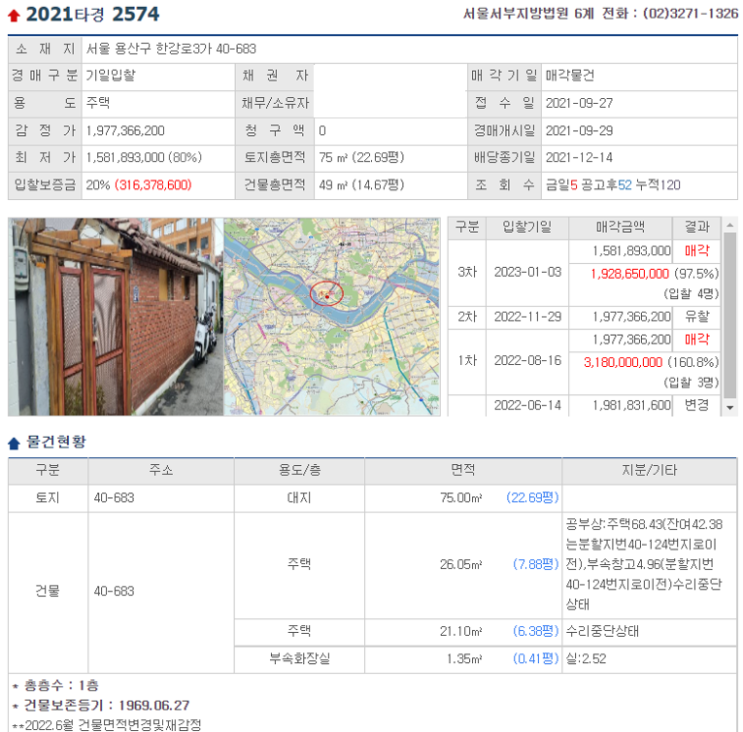Click the note 실:2.52

(586, 659)
